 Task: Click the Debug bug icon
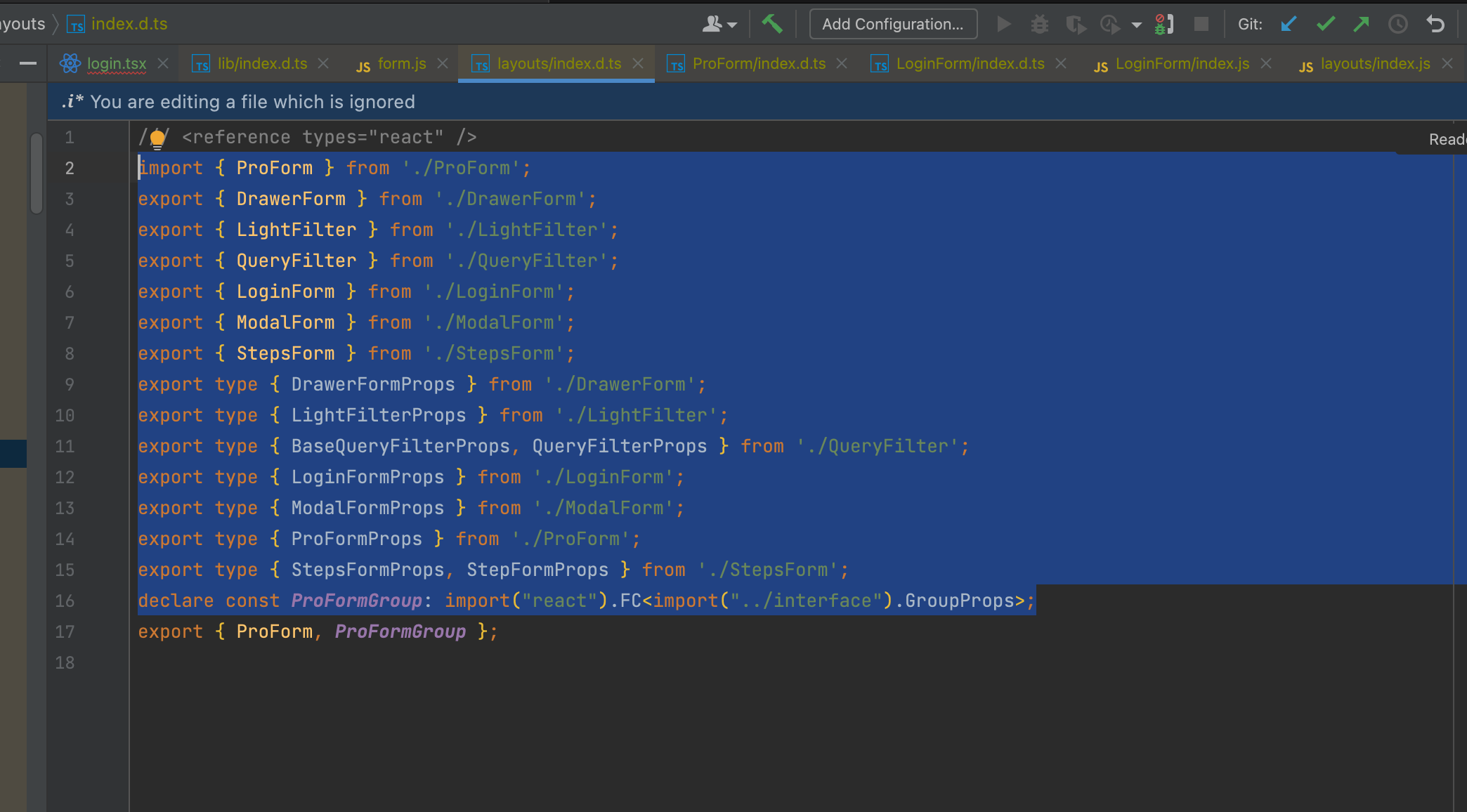tap(1039, 25)
